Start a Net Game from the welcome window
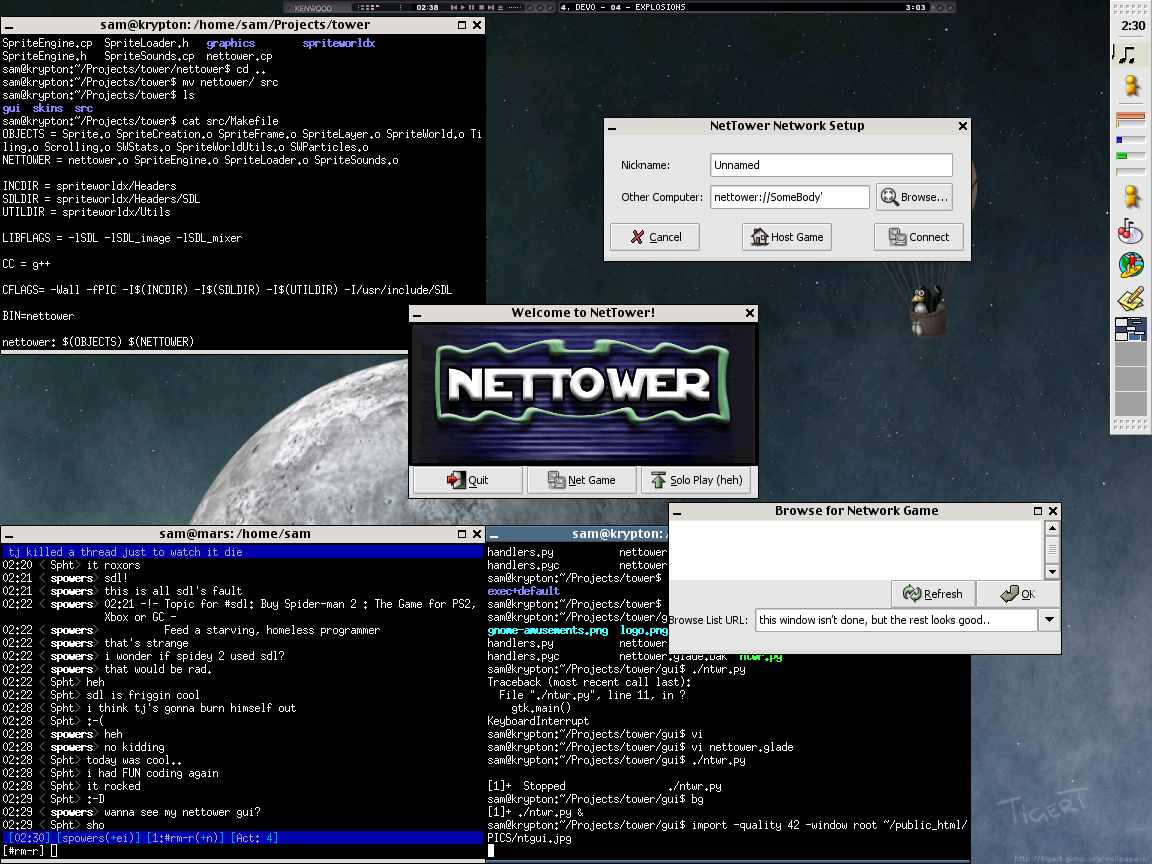Screen dimensions: 1152x864 pos(581,480)
